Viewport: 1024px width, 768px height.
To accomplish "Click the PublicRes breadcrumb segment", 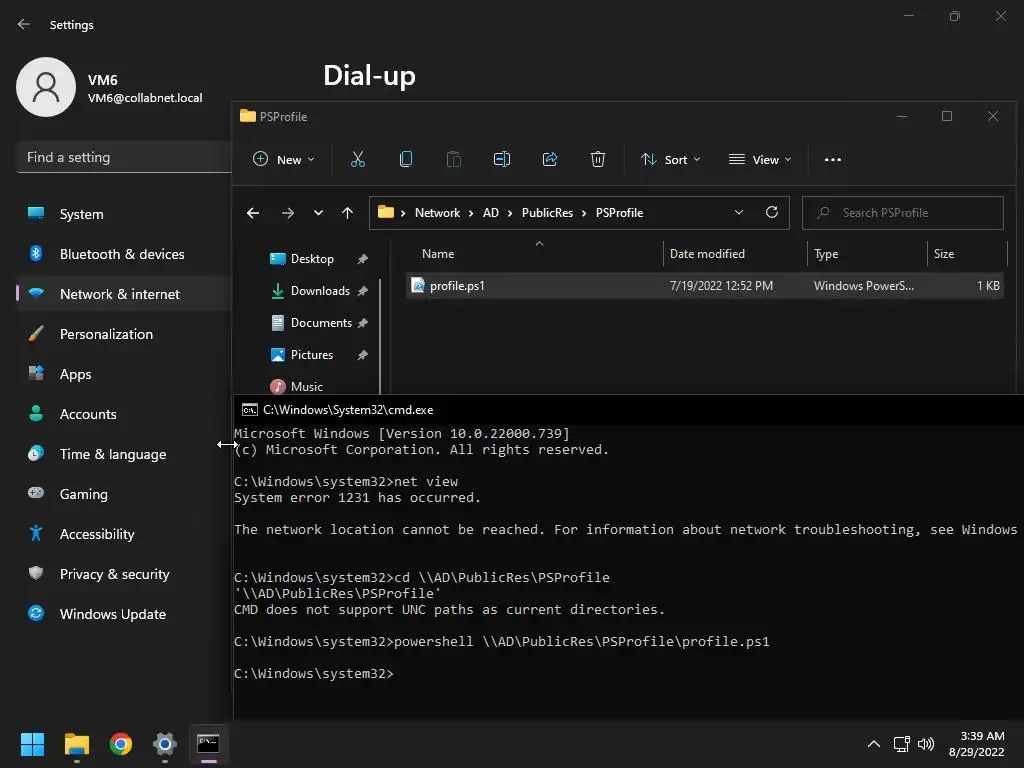I will point(547,213).
